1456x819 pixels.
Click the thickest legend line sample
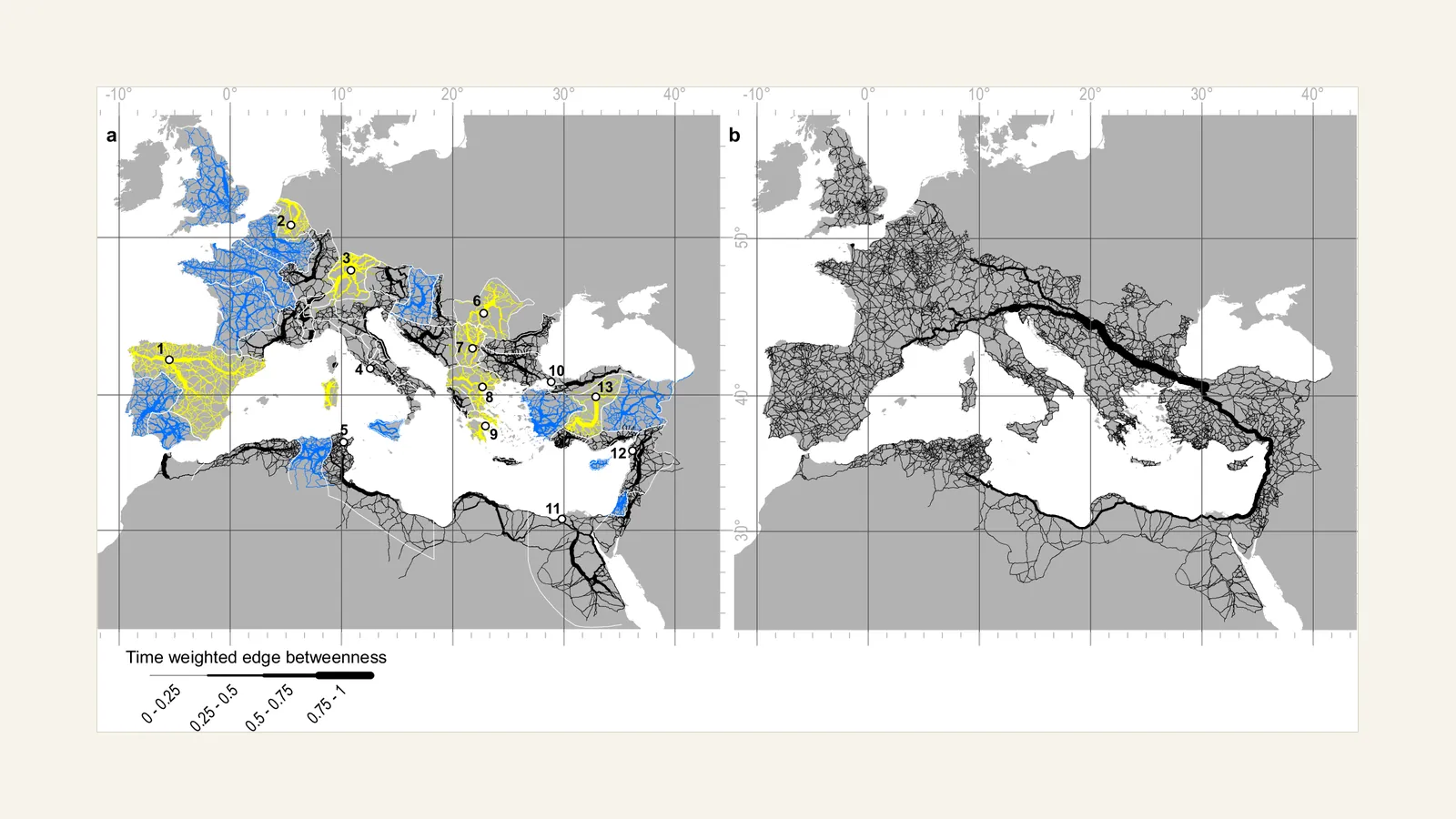click(345, 675)
